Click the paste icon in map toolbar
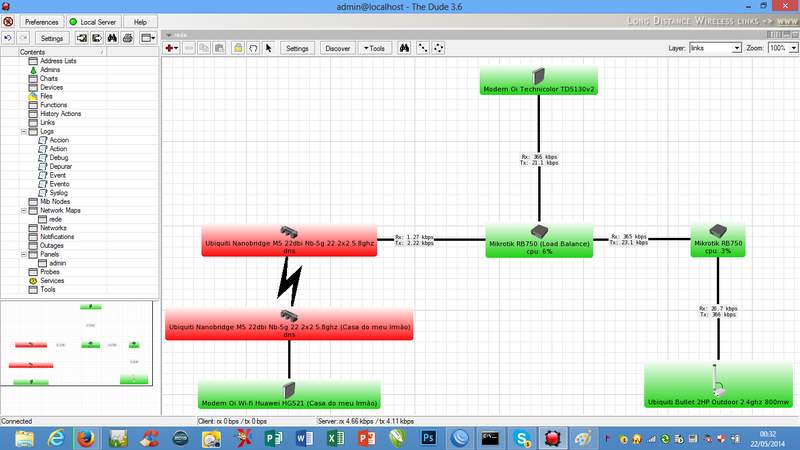Screen dimensions: 800x450 click(219, 48)
